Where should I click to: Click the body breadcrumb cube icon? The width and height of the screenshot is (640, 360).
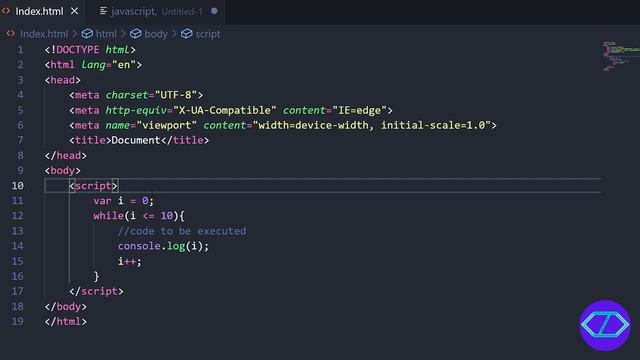[136, 34]
